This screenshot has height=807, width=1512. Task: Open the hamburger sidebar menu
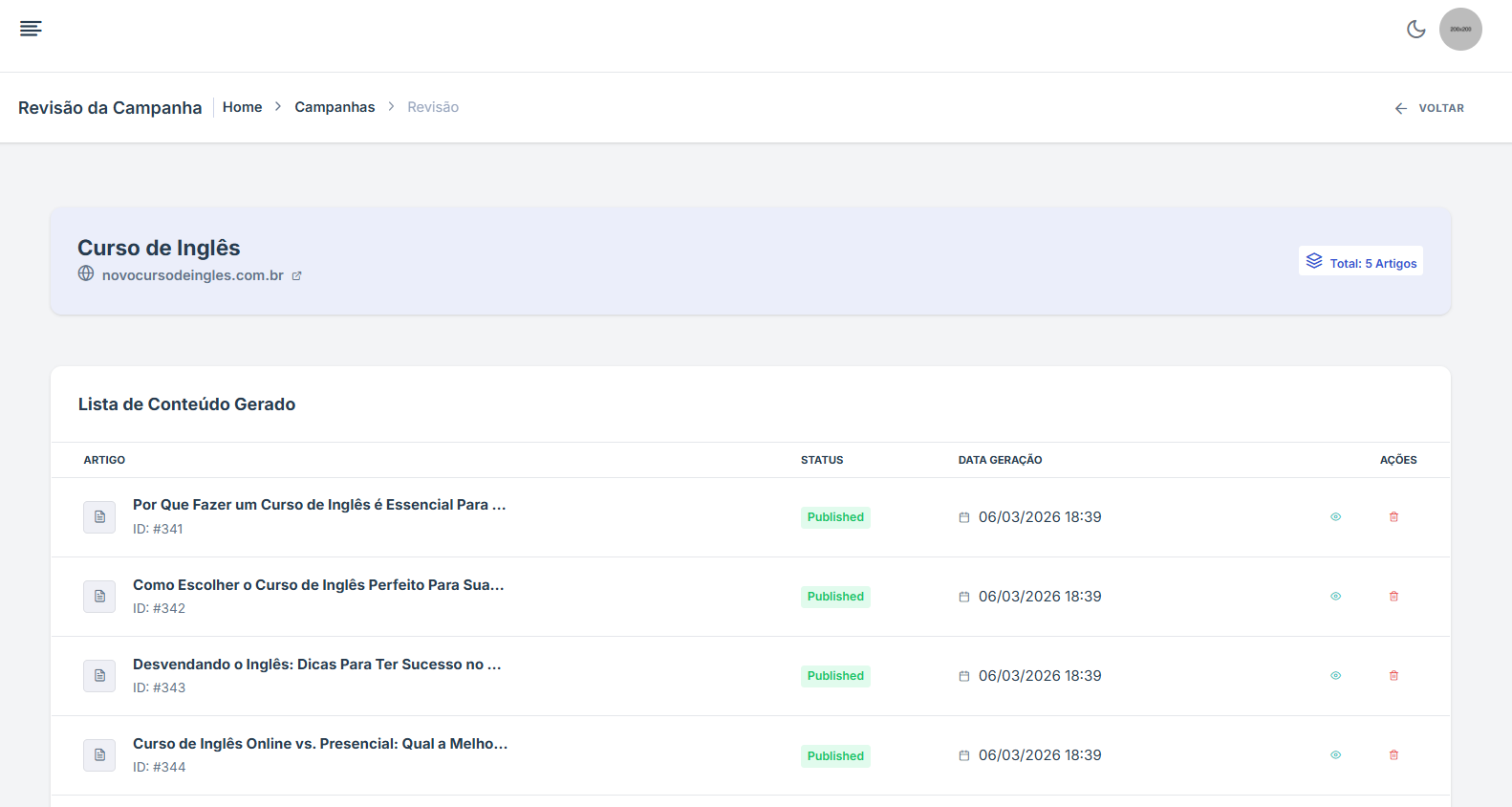[x=31, y=29]
